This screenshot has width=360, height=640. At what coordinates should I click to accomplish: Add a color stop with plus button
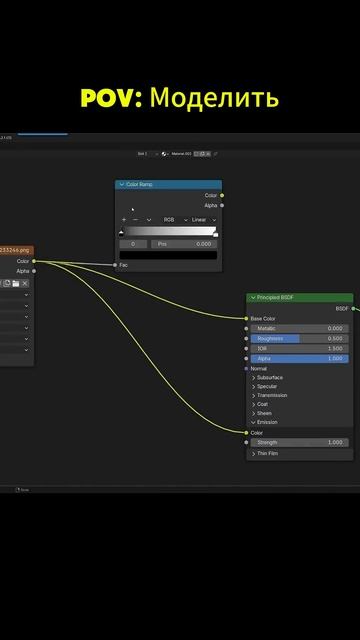point(124,220)
